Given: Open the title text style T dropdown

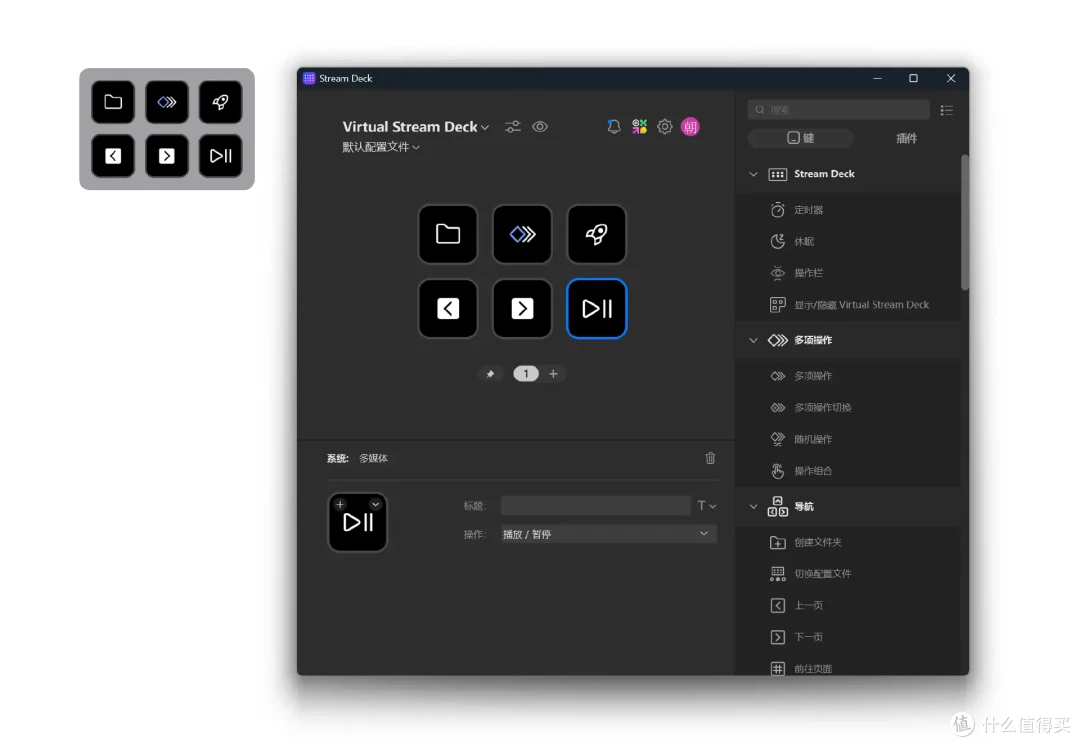Looking at the screenshot, I should (x=707, y=505).
